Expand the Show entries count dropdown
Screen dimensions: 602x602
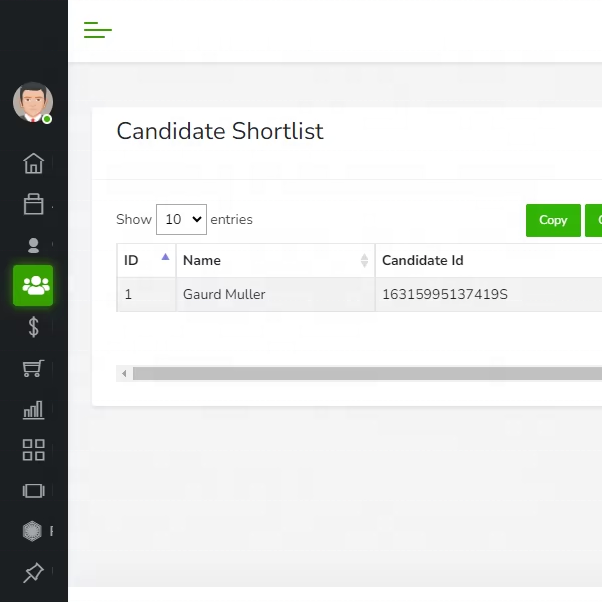coord(181,219)
